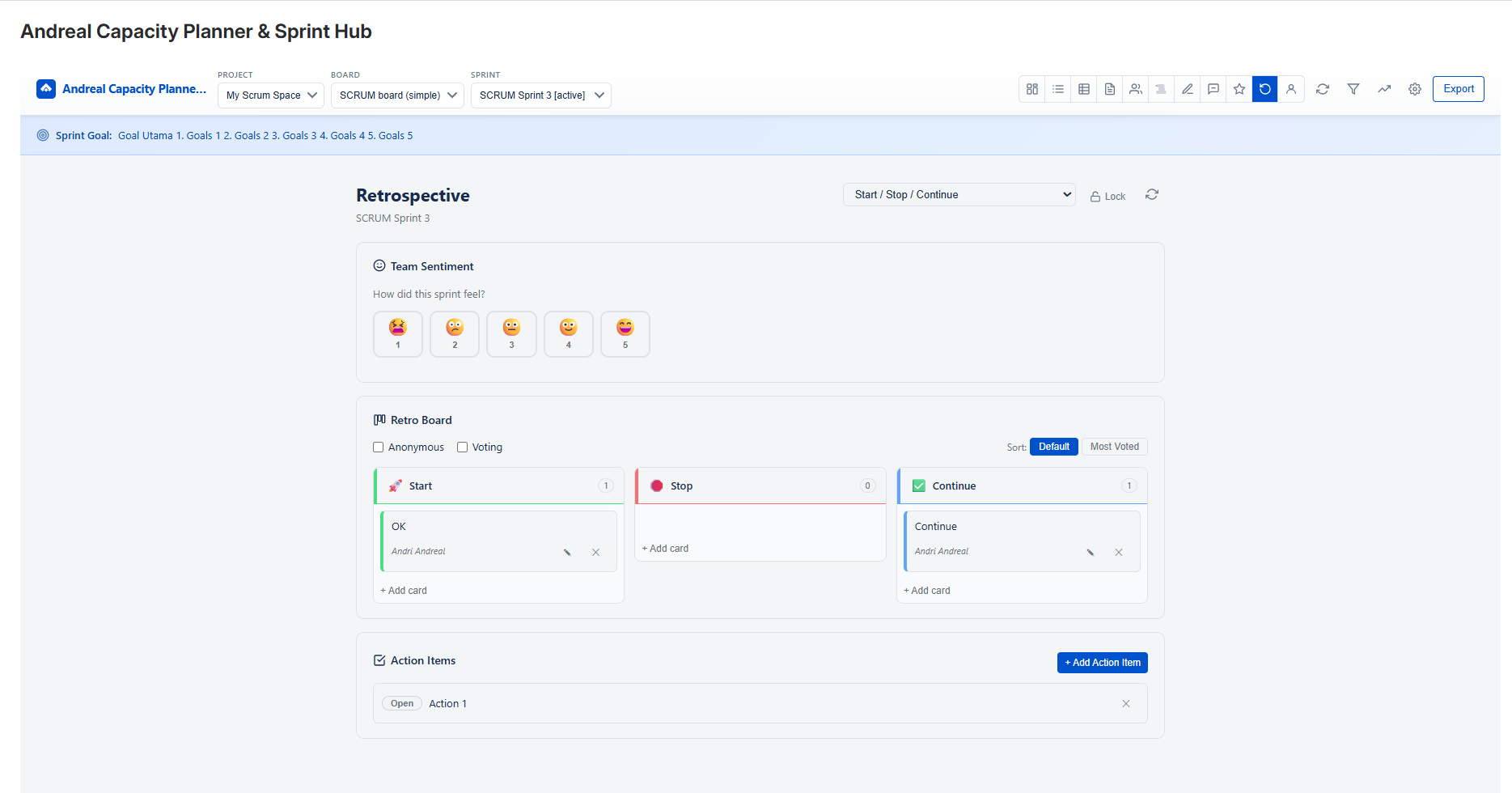This screenshot has height=793, width=1512.
Task: Enable the Anonymous checkbox
Action: [378, 447]
